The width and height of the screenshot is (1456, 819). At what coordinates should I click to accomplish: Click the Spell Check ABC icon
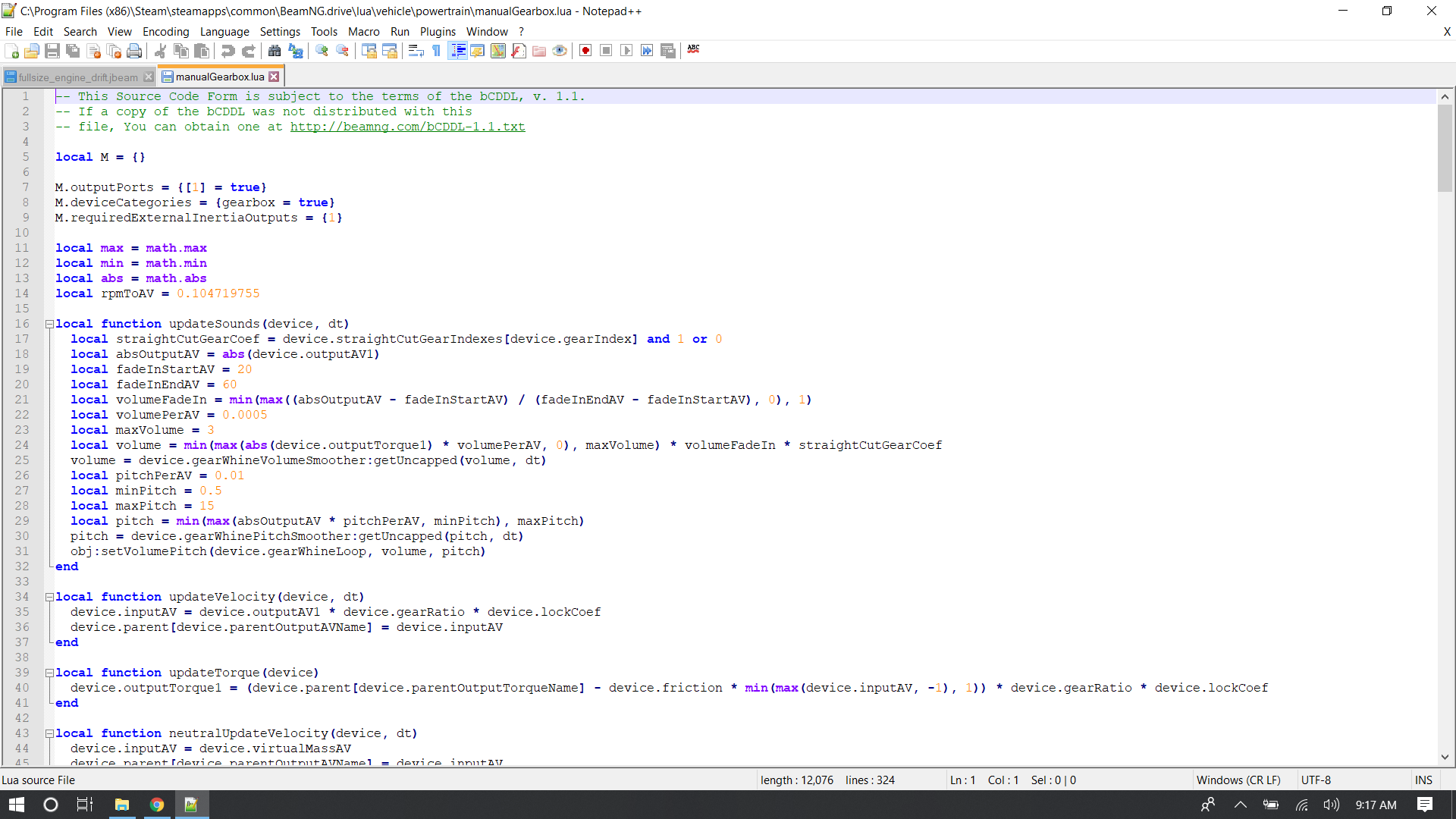click(693, 50)
